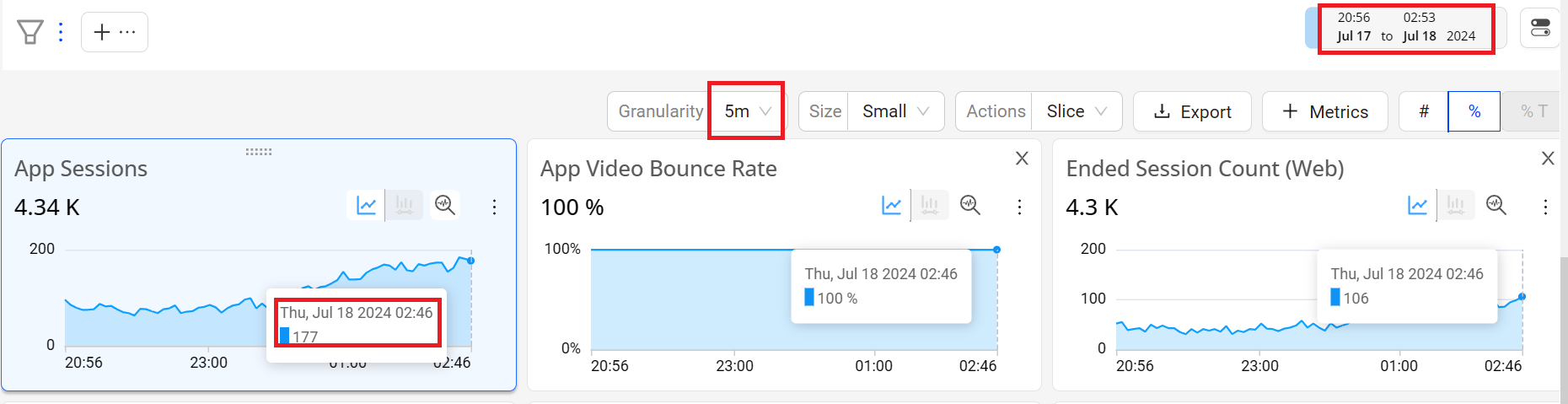Select line chart for App Sessions
1568x404 pixels.
click(x=367, y=205)
